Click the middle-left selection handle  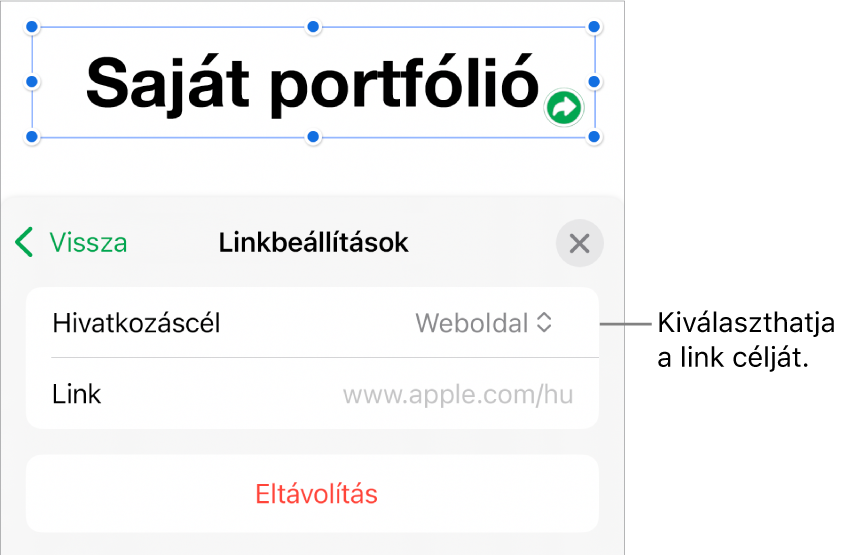pyautogui.click(x=32, y=82)
